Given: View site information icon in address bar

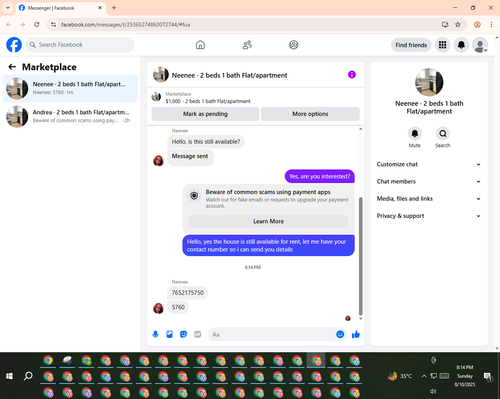Looking at the screenshot, I should tap(54, 24).
